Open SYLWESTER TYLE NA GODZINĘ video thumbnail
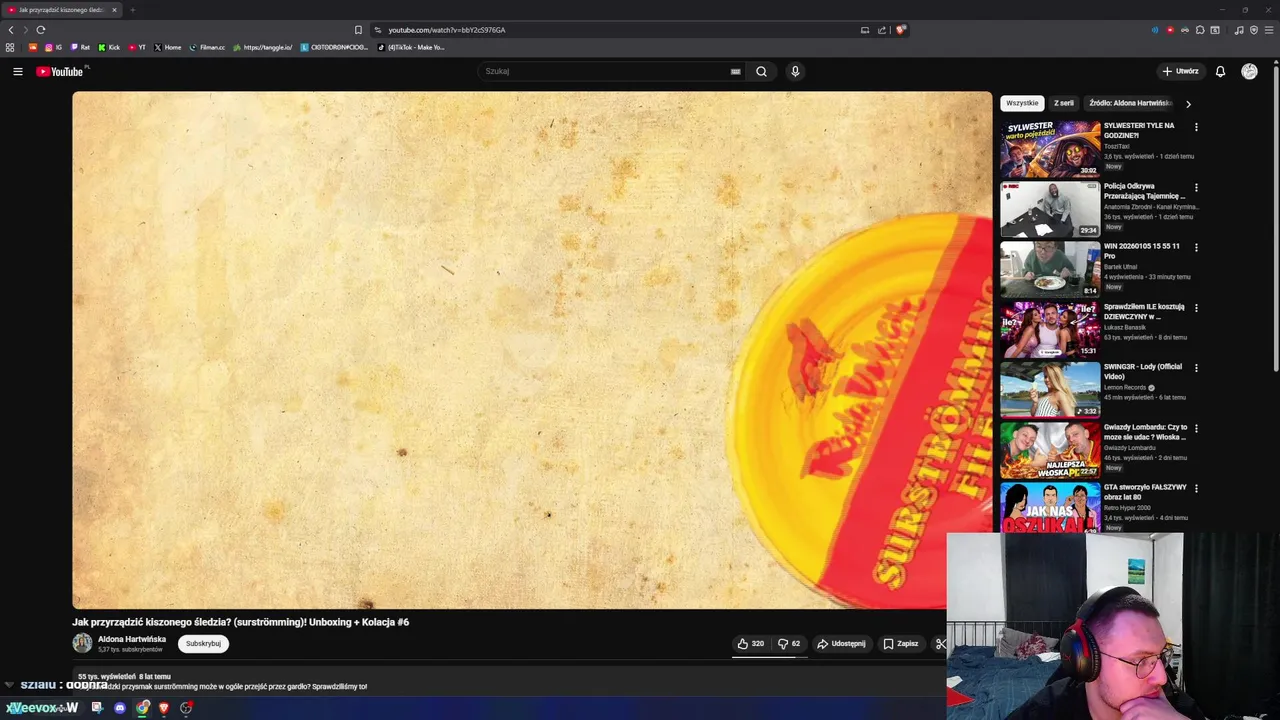 click(x=1050, y=149)
